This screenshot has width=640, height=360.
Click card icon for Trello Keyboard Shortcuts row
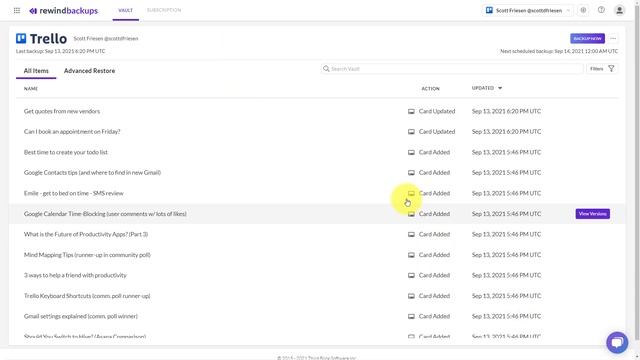pyautogui.click(x=411, y=296)
